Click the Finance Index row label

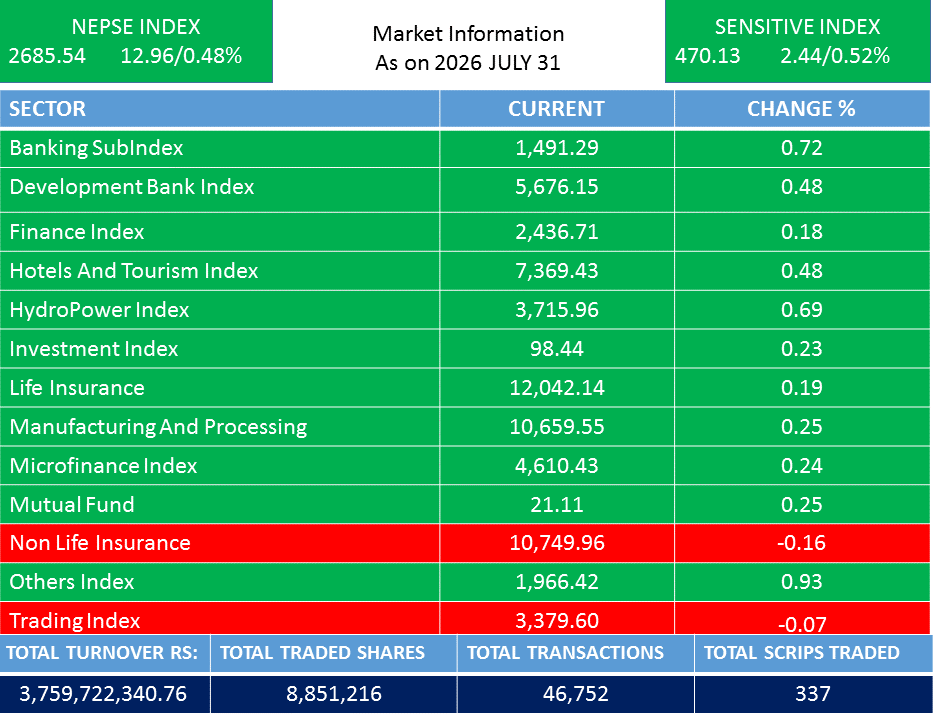click(x=77, y=232)
